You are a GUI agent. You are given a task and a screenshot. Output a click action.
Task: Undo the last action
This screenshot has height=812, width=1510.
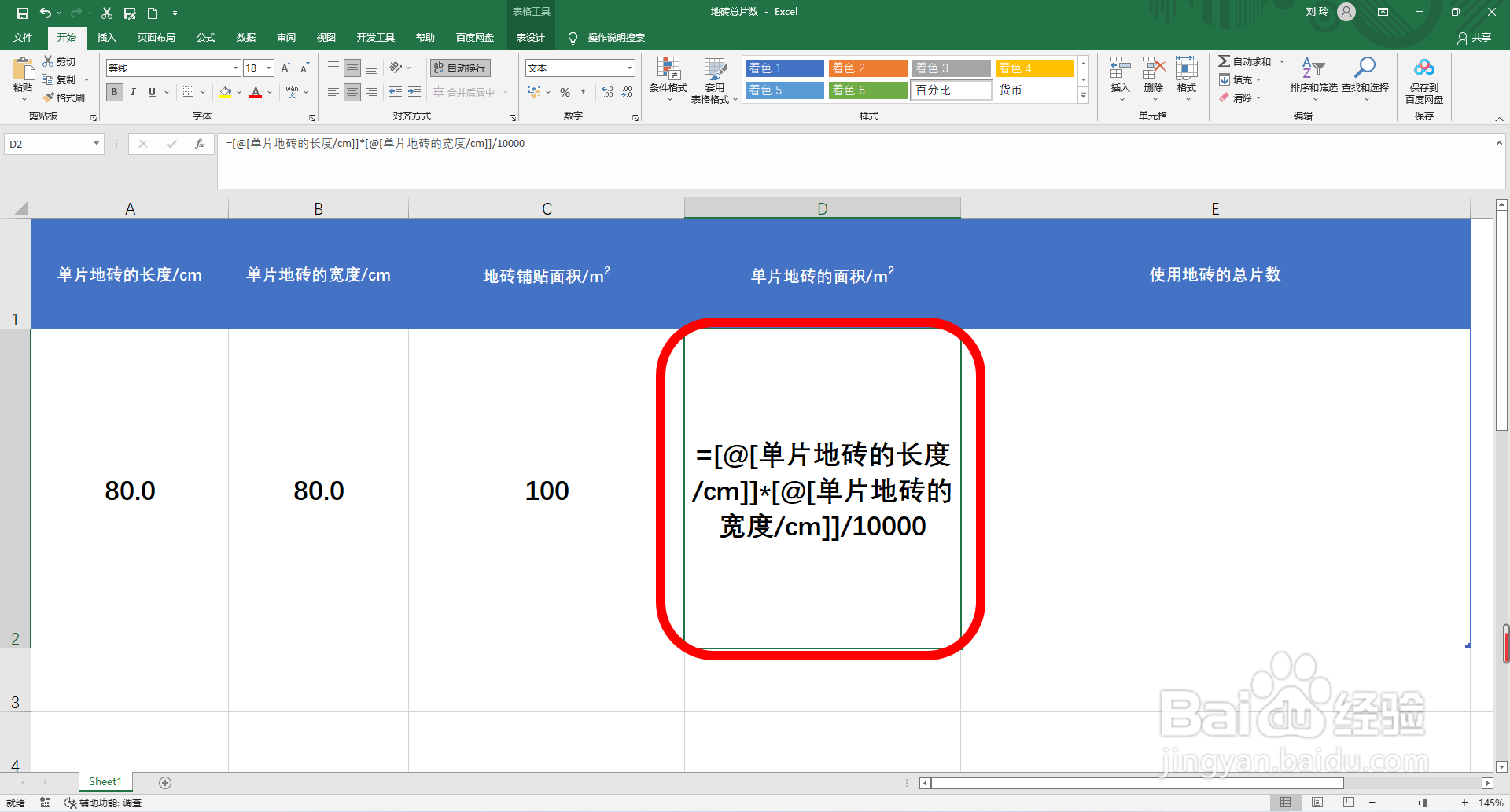pyautogui.click(x=46, y=13)
